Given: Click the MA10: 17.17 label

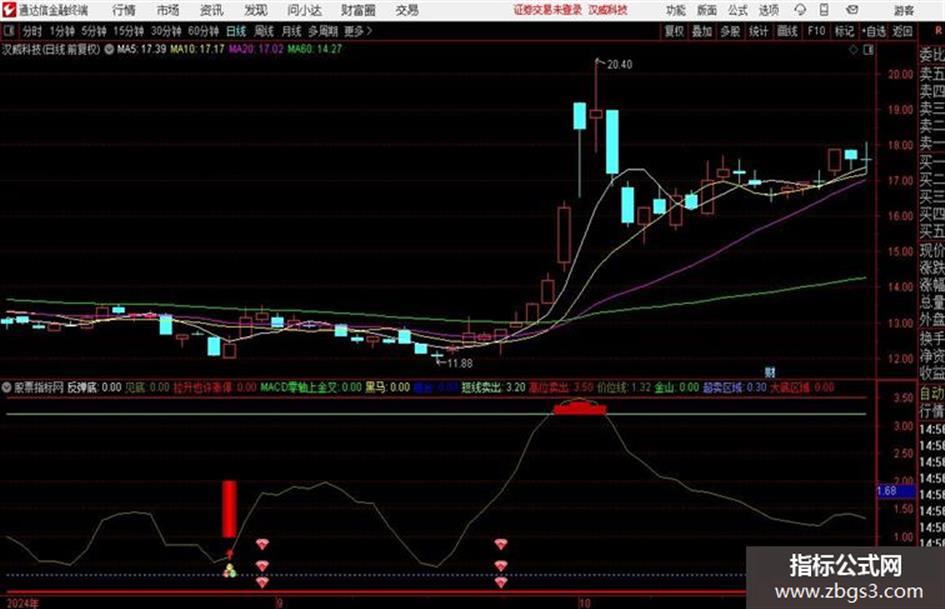Looking at the screenshot, I should [197, 49].
